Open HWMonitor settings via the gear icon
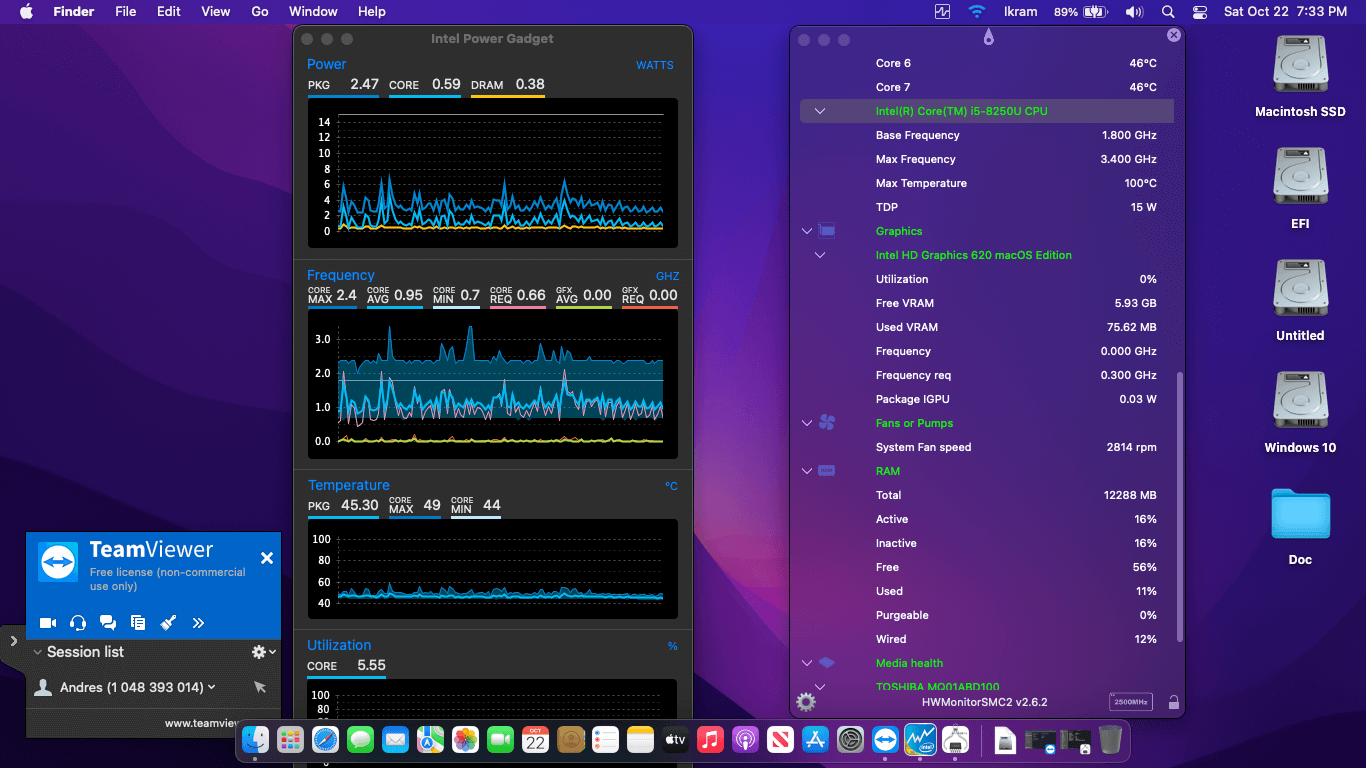 click(x=805, y=702)
